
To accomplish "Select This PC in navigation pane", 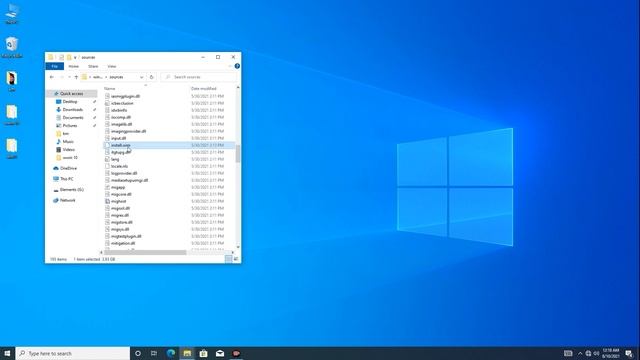I will pyautogui.click(x=67, y=179).
